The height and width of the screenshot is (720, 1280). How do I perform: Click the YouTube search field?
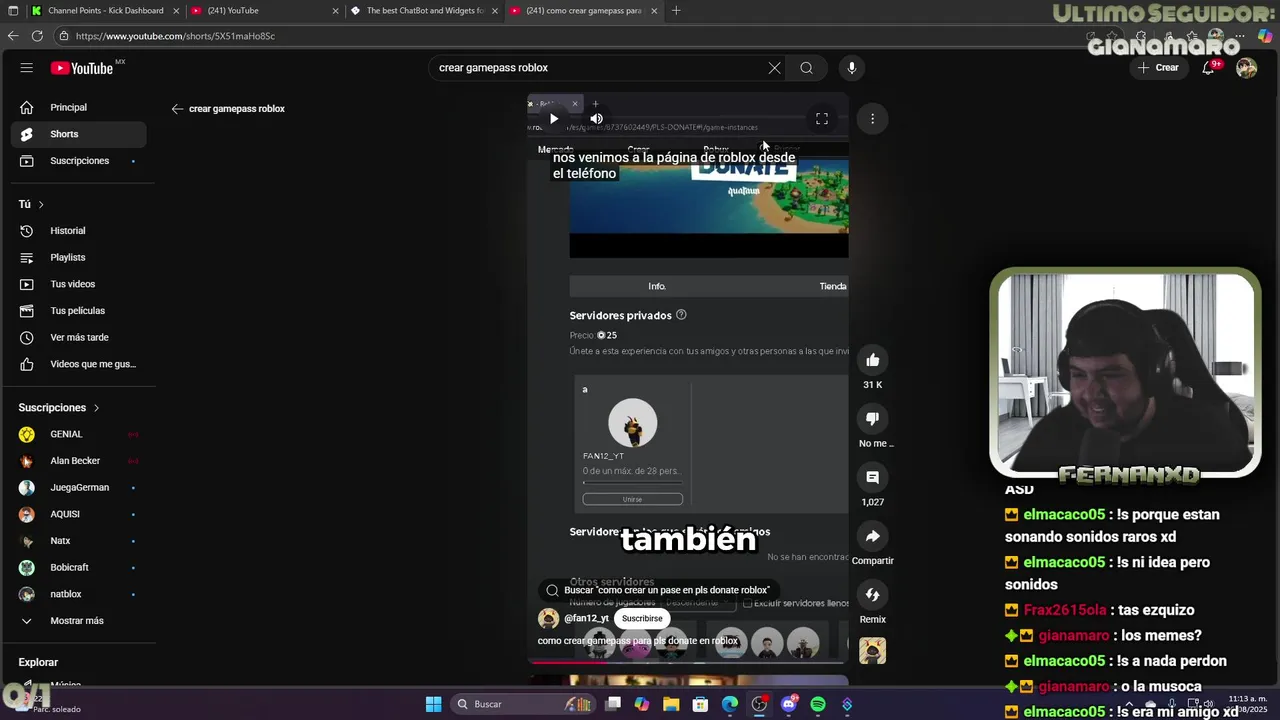[x=598, y=68]
